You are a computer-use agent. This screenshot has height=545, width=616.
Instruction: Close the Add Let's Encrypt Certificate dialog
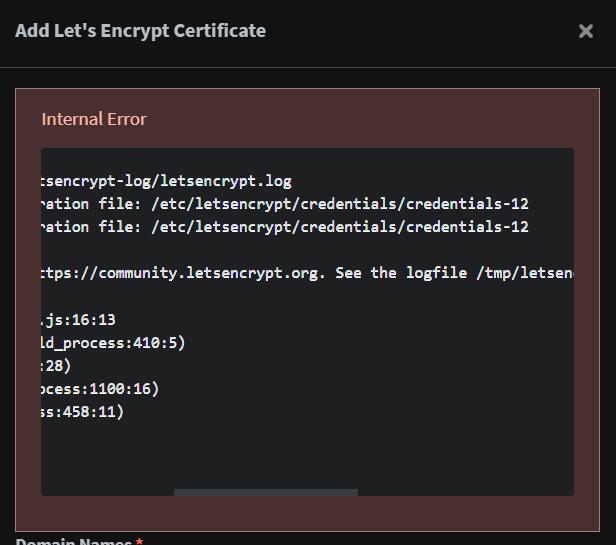[x=586, y=31]
